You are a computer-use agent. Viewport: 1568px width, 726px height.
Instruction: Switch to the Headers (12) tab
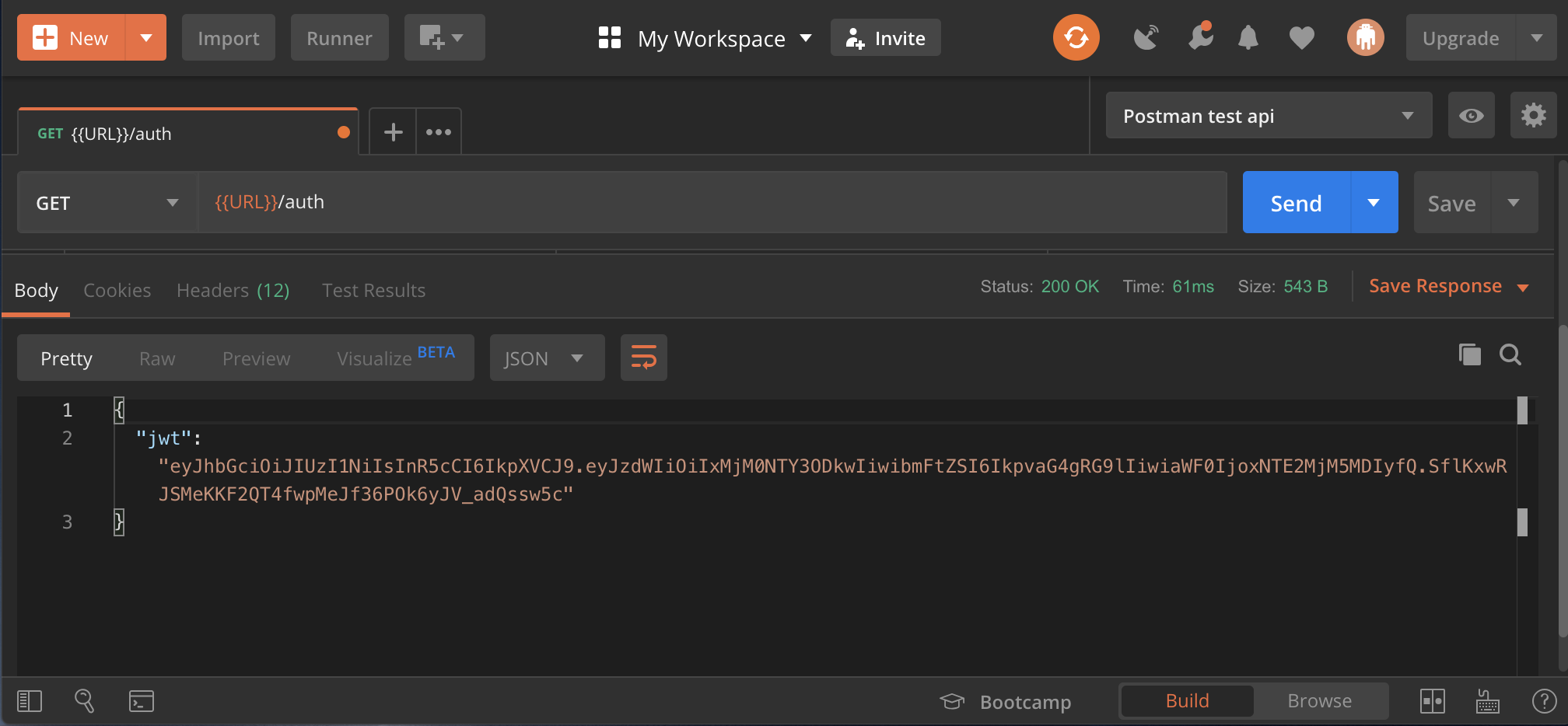[x=233, y=290]
